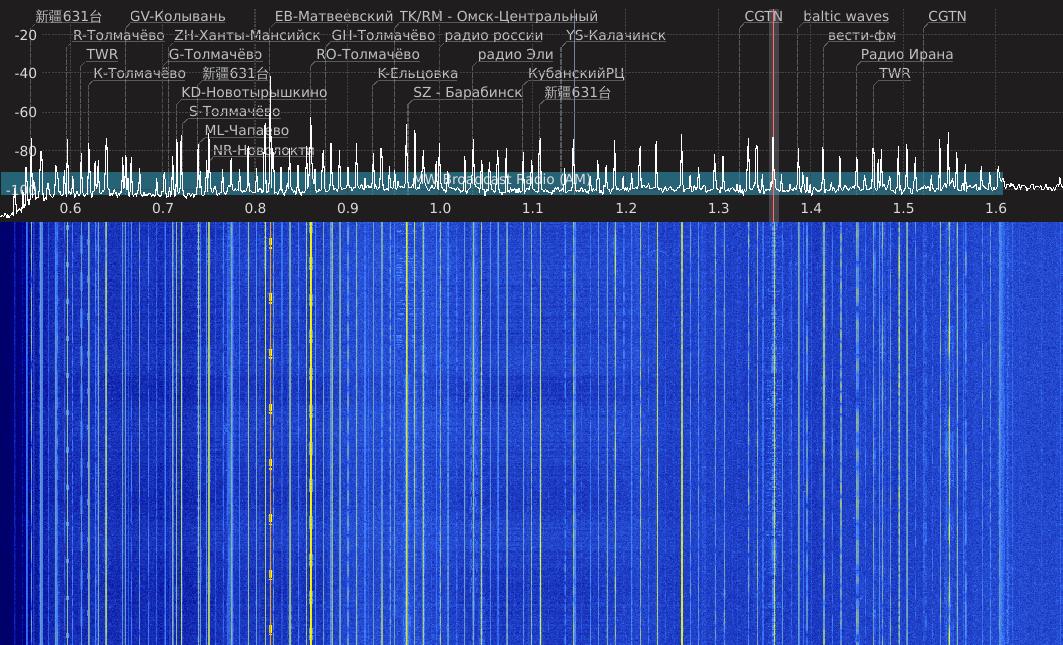This screenshot has width=1063, height=645.
Task: Click the 1.2 frequency axis label
Action: tap(626, 208)
